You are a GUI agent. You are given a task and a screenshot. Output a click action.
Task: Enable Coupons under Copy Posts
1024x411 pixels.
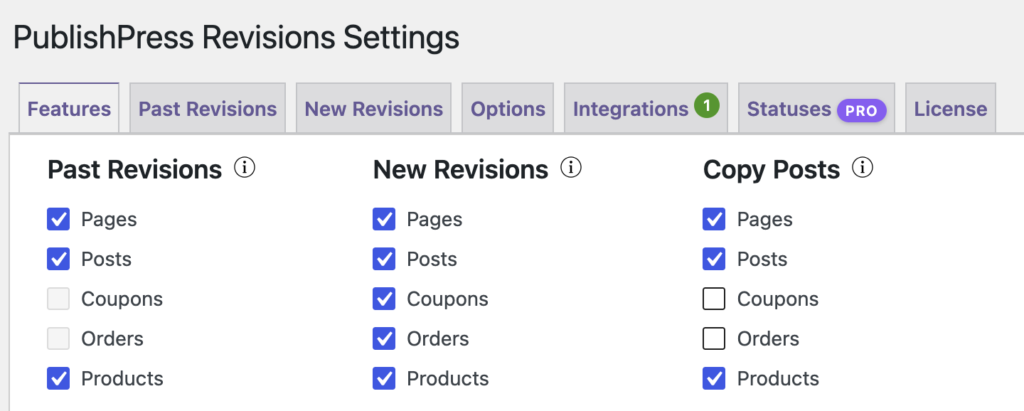tap(714, 299)
